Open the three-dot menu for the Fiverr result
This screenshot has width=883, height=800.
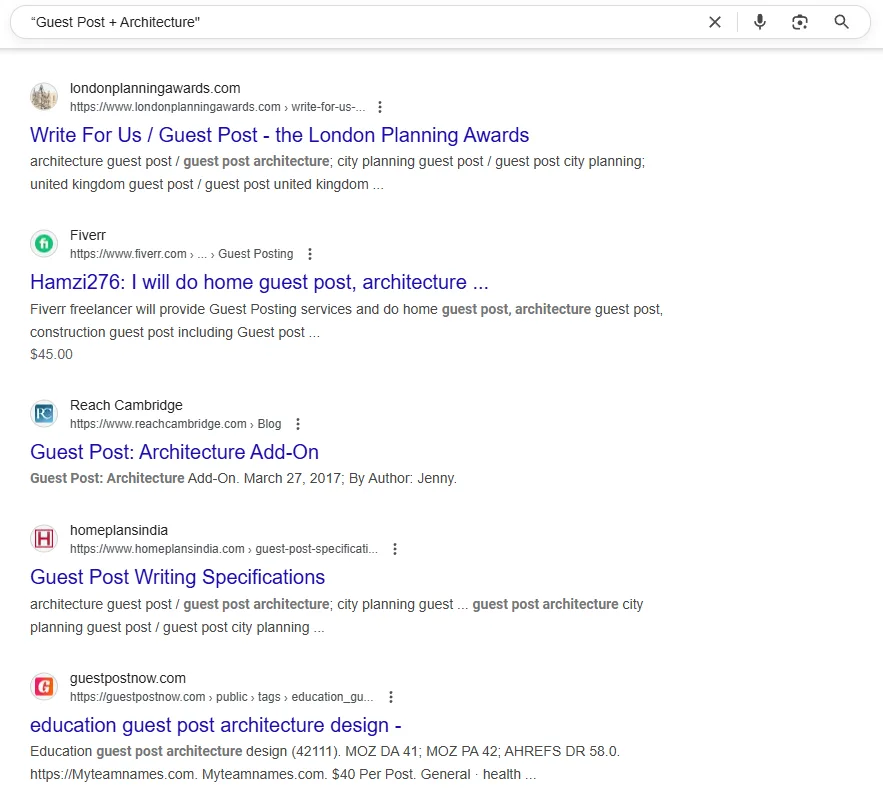[310, 254]
